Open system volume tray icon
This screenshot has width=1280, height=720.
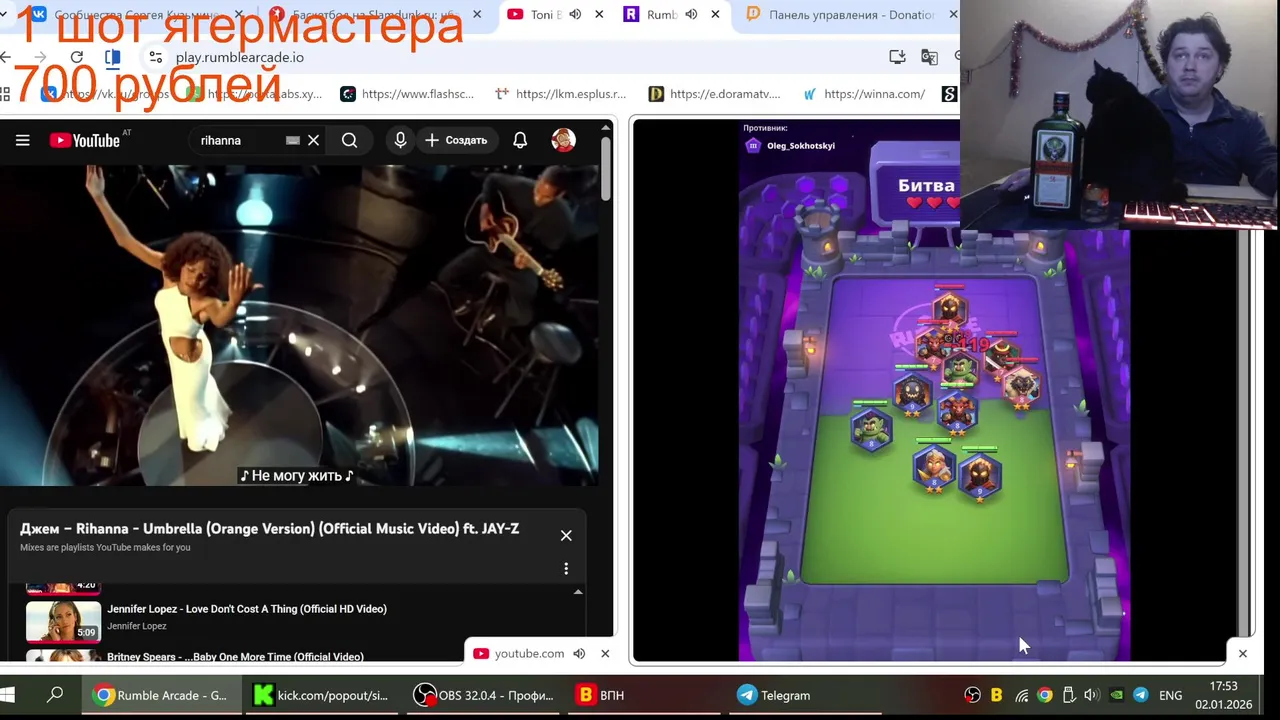[x=1091, y=695]
